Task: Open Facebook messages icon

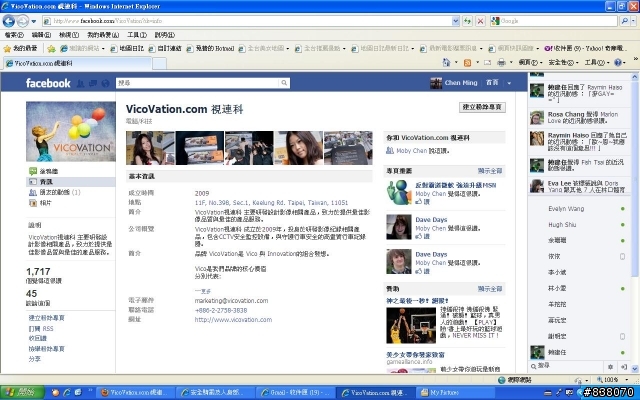Action: [93, 83]
